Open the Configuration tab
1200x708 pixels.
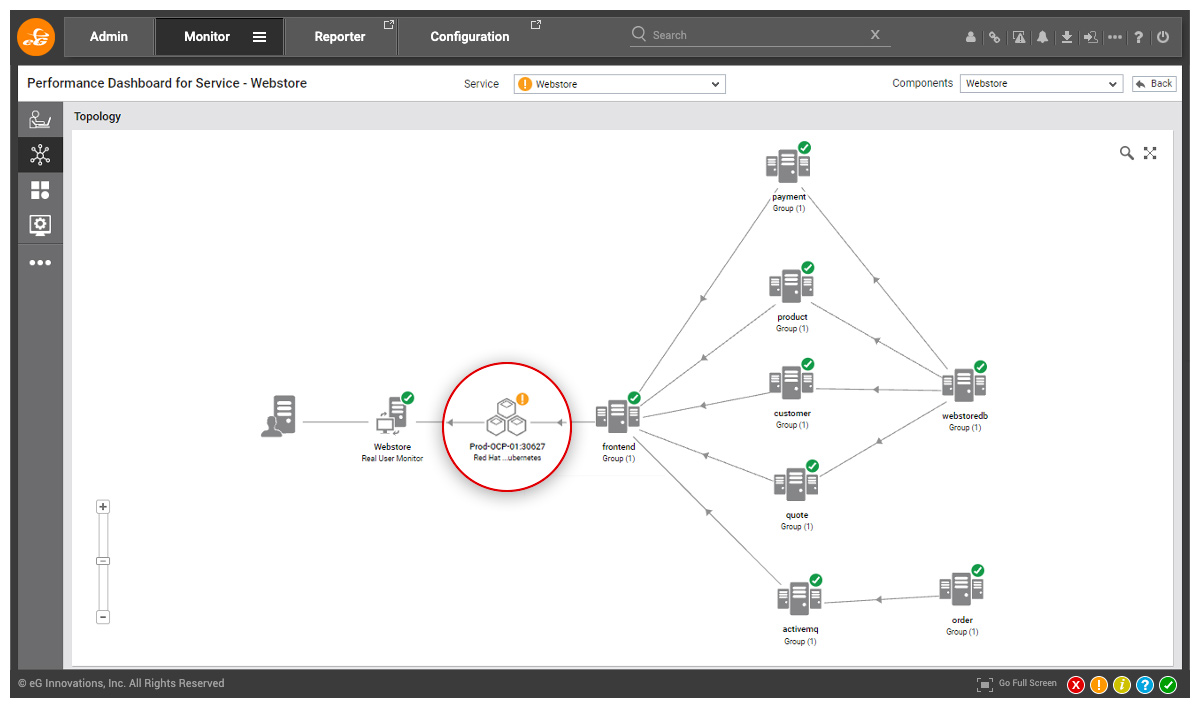pyautogui.click(x=470, y=36)
